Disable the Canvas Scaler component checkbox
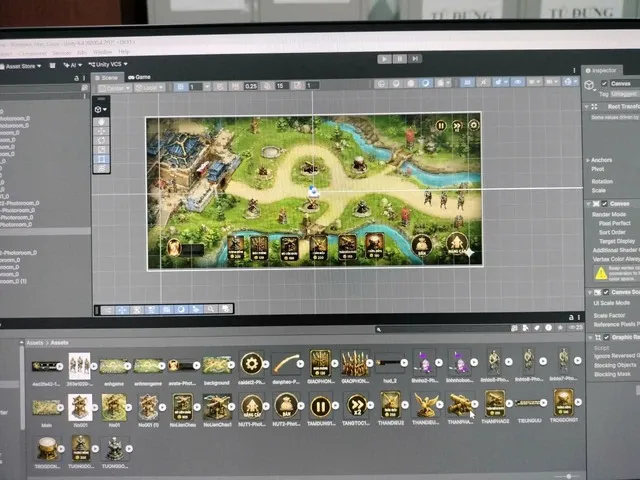 click(606, 292)
